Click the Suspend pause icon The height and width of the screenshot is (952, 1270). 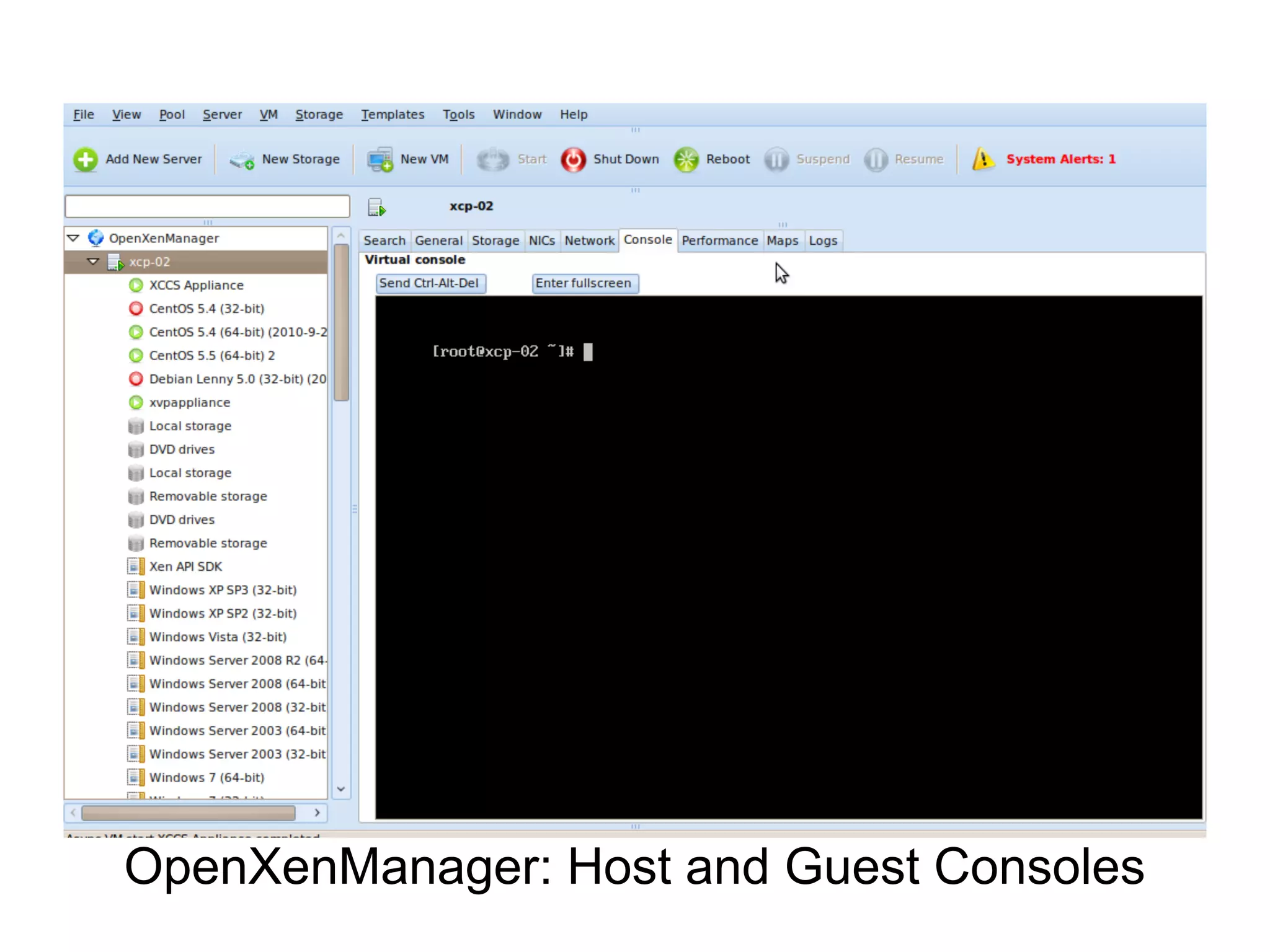pyautogui.click(x=776, y=160)
